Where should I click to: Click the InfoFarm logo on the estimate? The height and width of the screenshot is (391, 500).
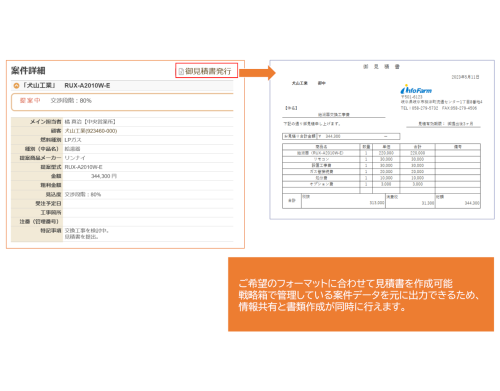(x=416, y=90)
